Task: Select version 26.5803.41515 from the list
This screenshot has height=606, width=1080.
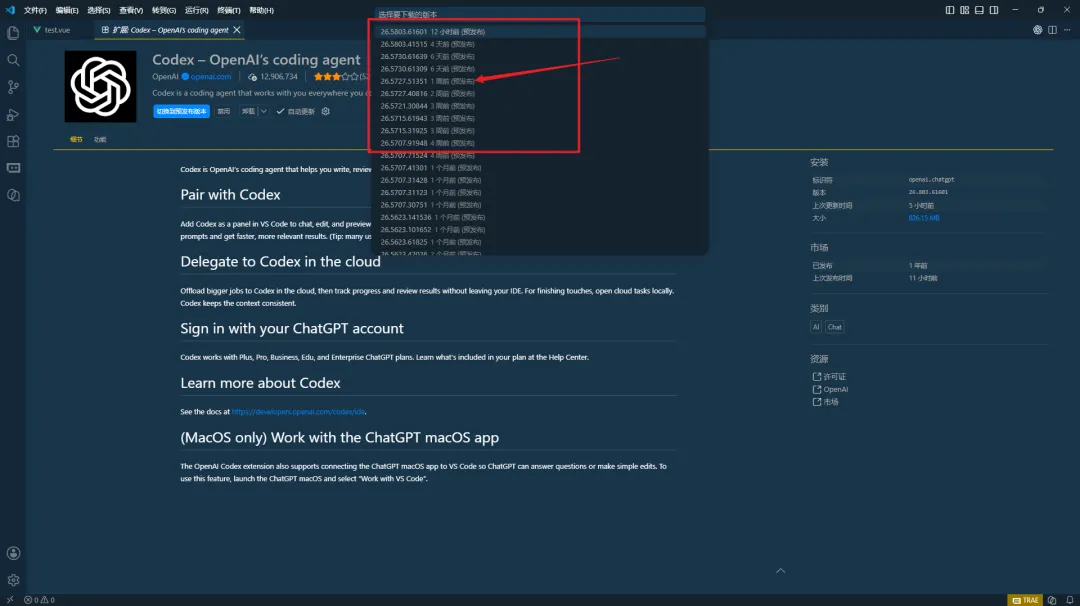Action: [540, 44]
